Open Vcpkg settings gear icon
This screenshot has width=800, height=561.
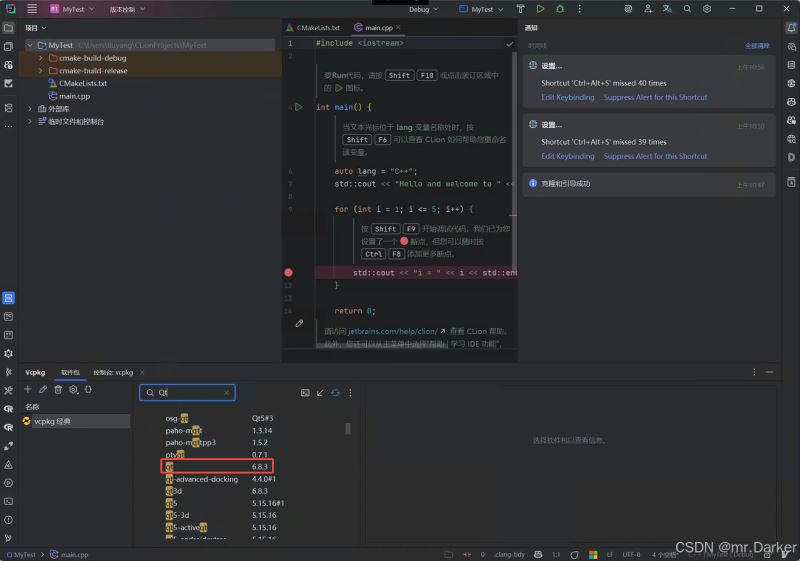click(x=73, y=389)
